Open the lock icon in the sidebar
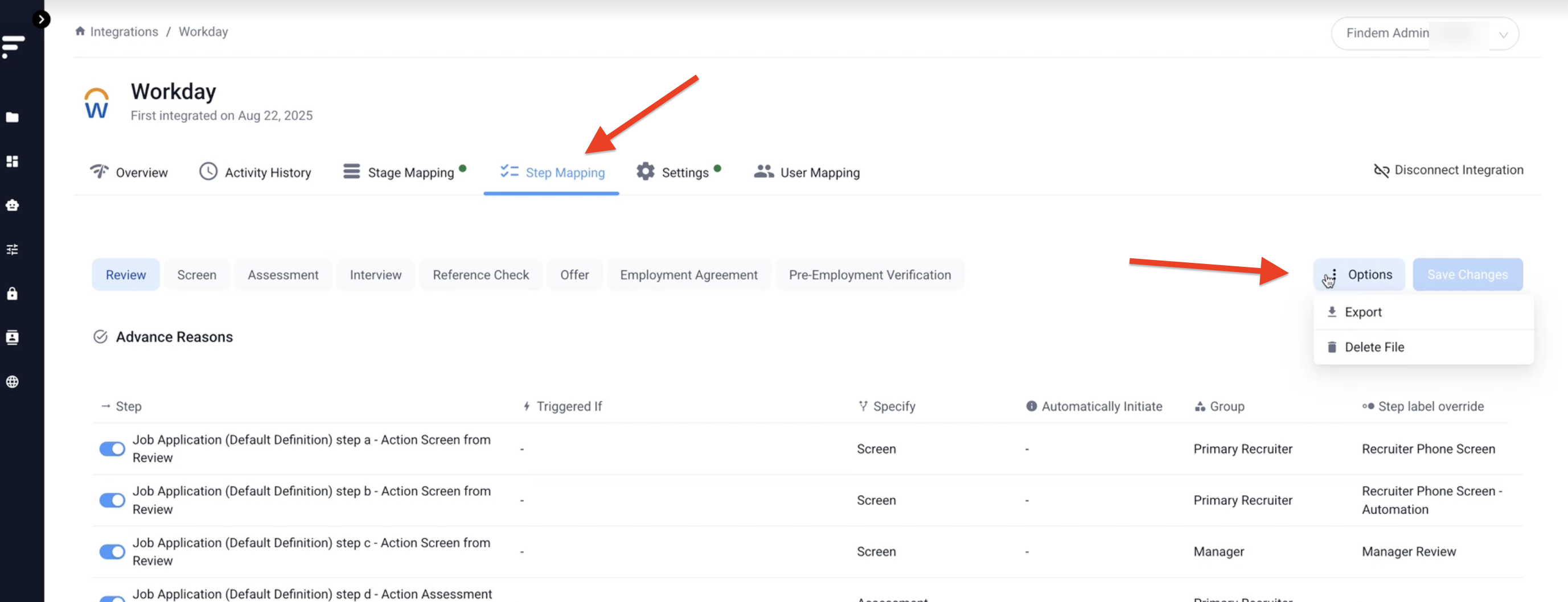 coord(12,293)
